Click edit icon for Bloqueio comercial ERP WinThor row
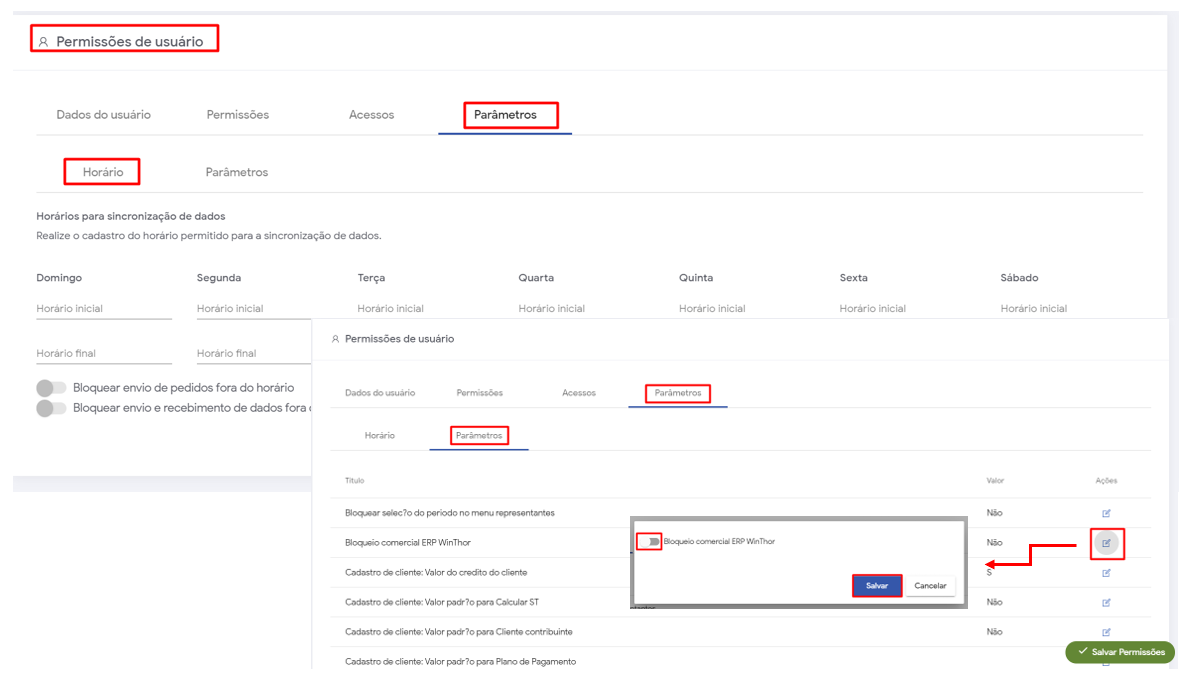This screenshot has height=691, width=1179. [x=1106, y=543]
